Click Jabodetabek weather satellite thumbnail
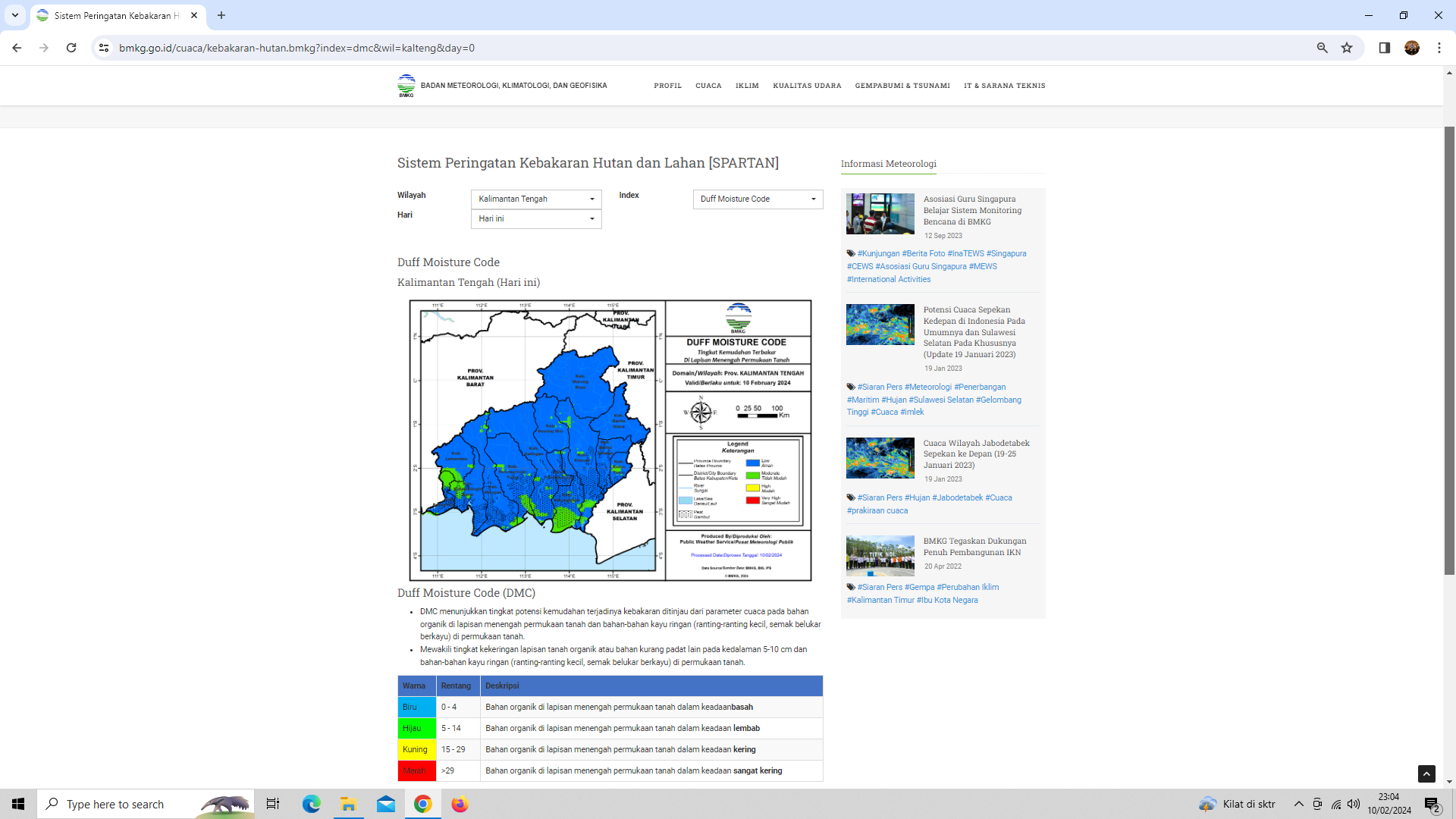The height and width of the screenshot is (819, 1456). [880, 458]
